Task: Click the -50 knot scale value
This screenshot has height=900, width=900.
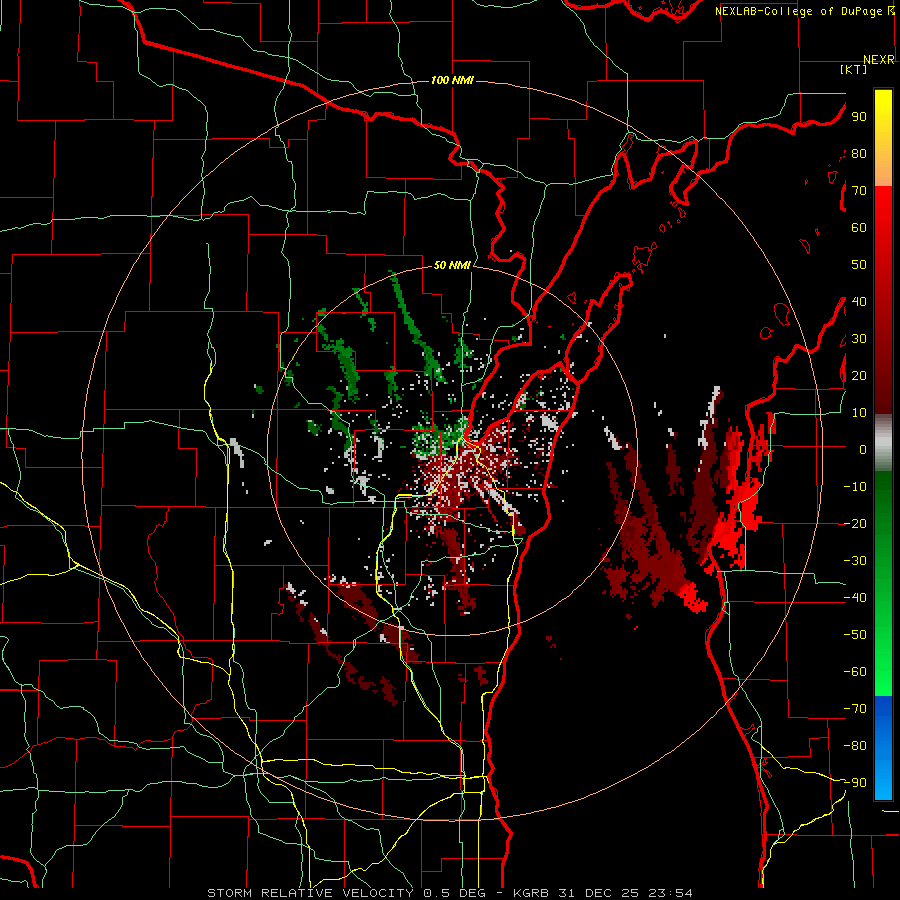Action: pyautogui.click(x=855, y=635)
